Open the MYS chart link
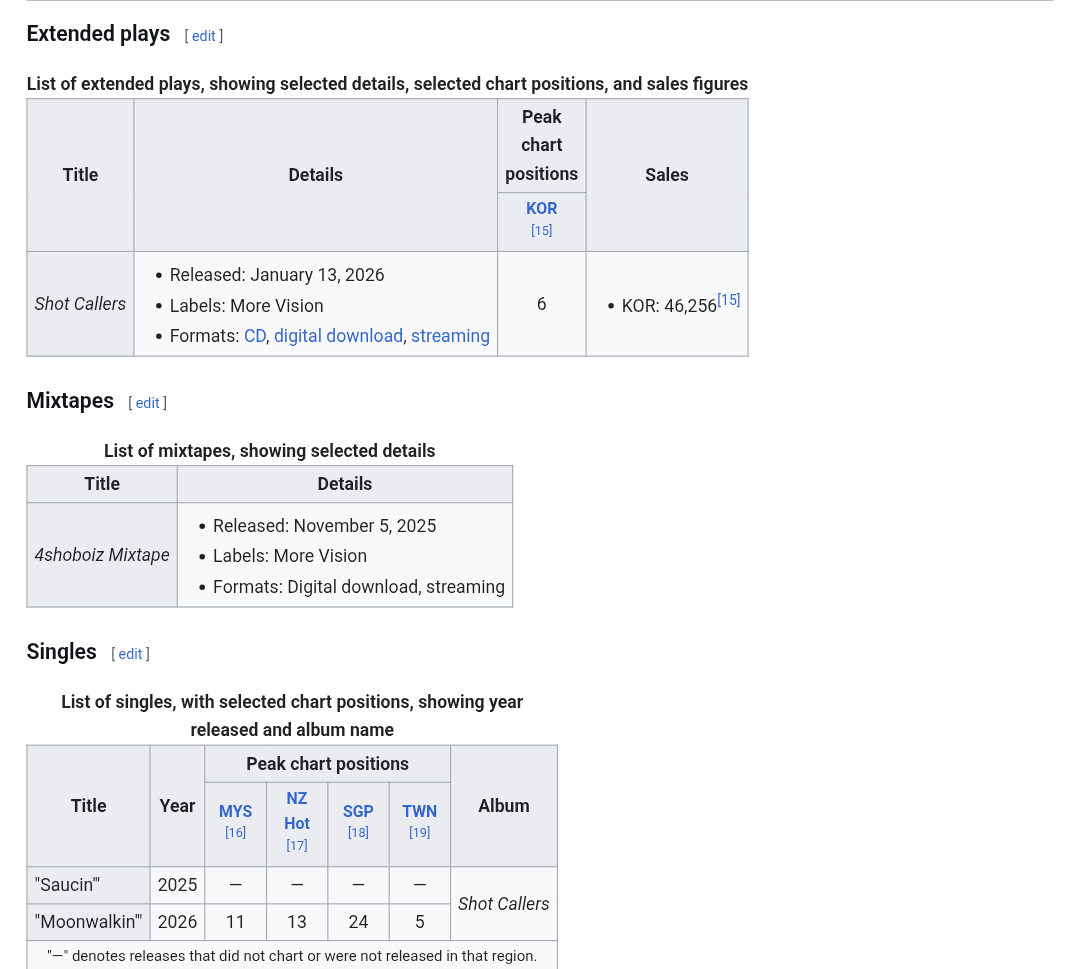 click(236, 811)
